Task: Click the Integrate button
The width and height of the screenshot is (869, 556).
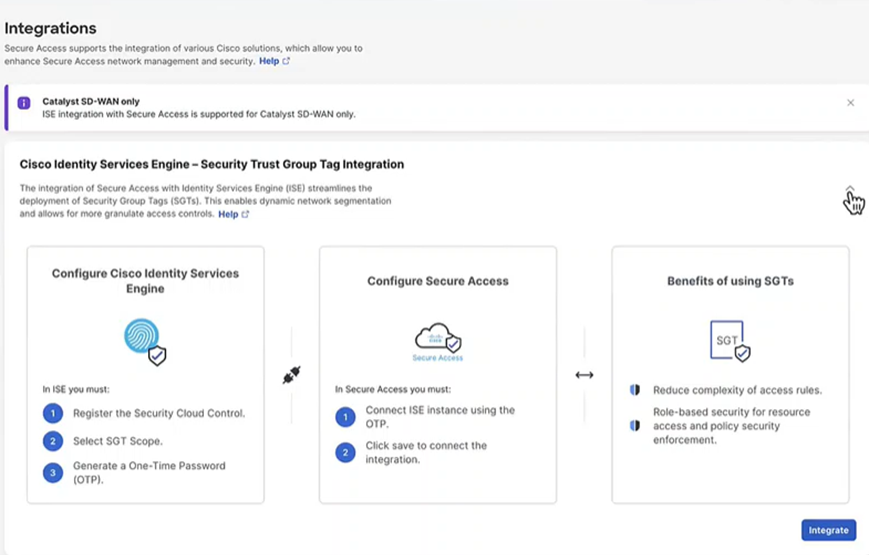Action: [x=829, y=531]
